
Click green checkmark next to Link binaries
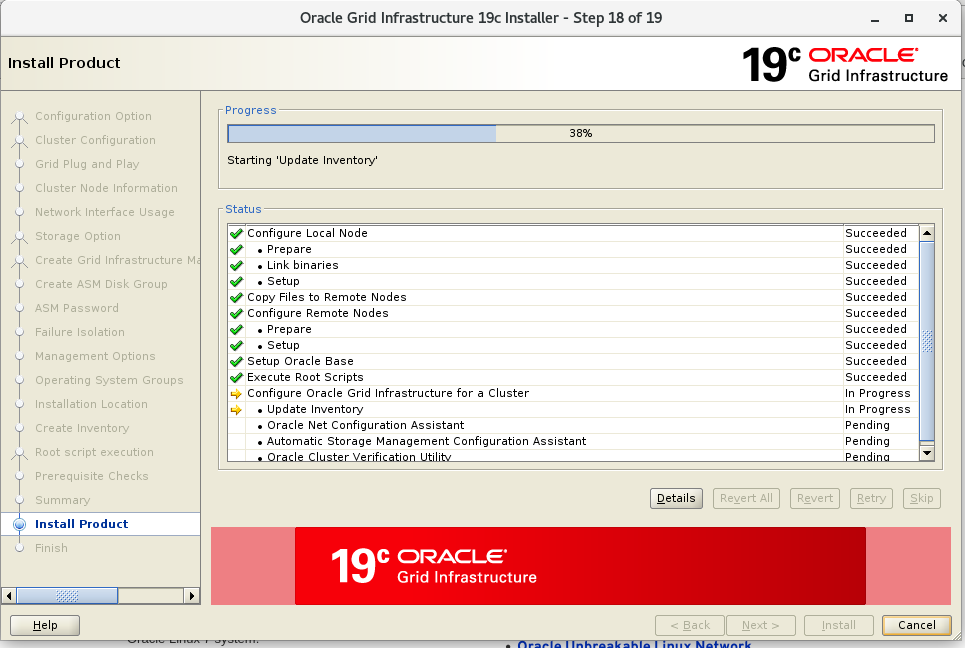tap(236, 265)
